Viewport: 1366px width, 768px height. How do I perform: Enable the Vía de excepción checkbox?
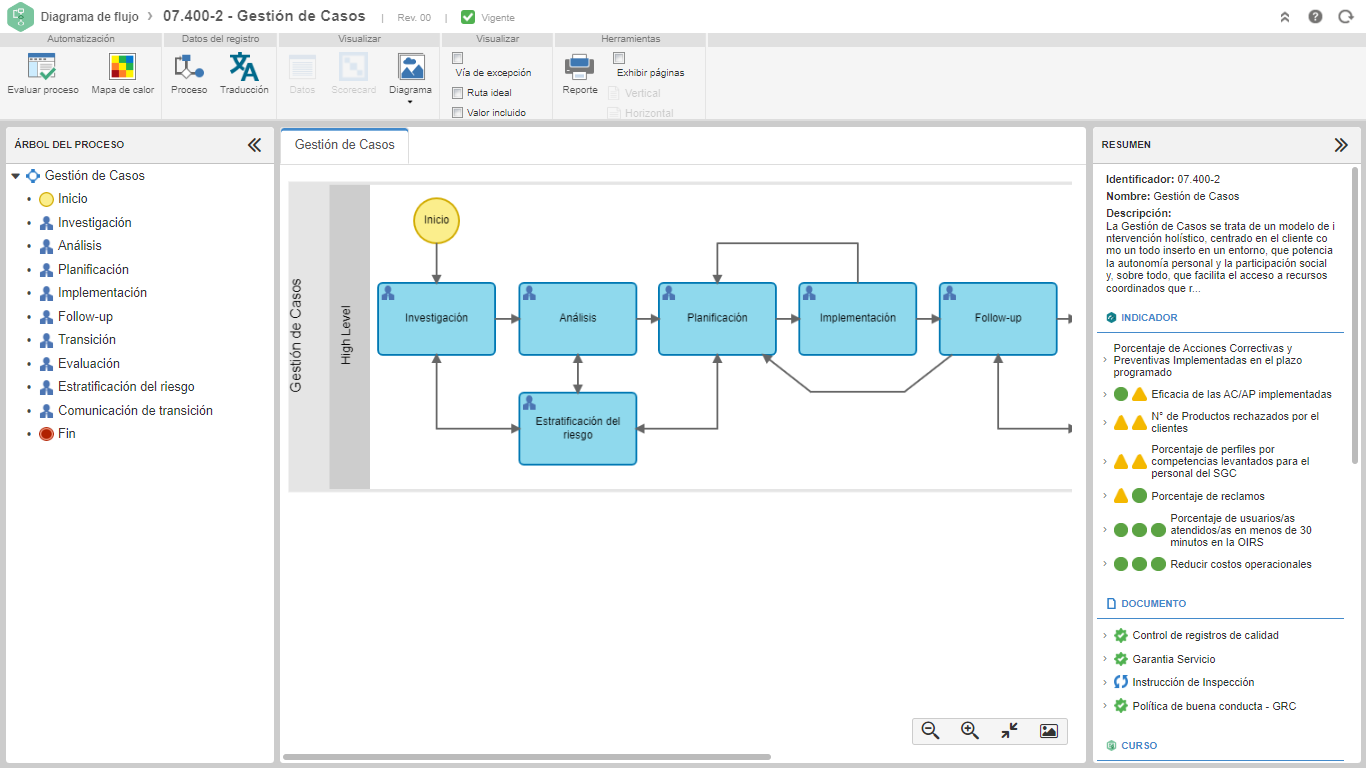pyautogui.click(x=458, y=57)
